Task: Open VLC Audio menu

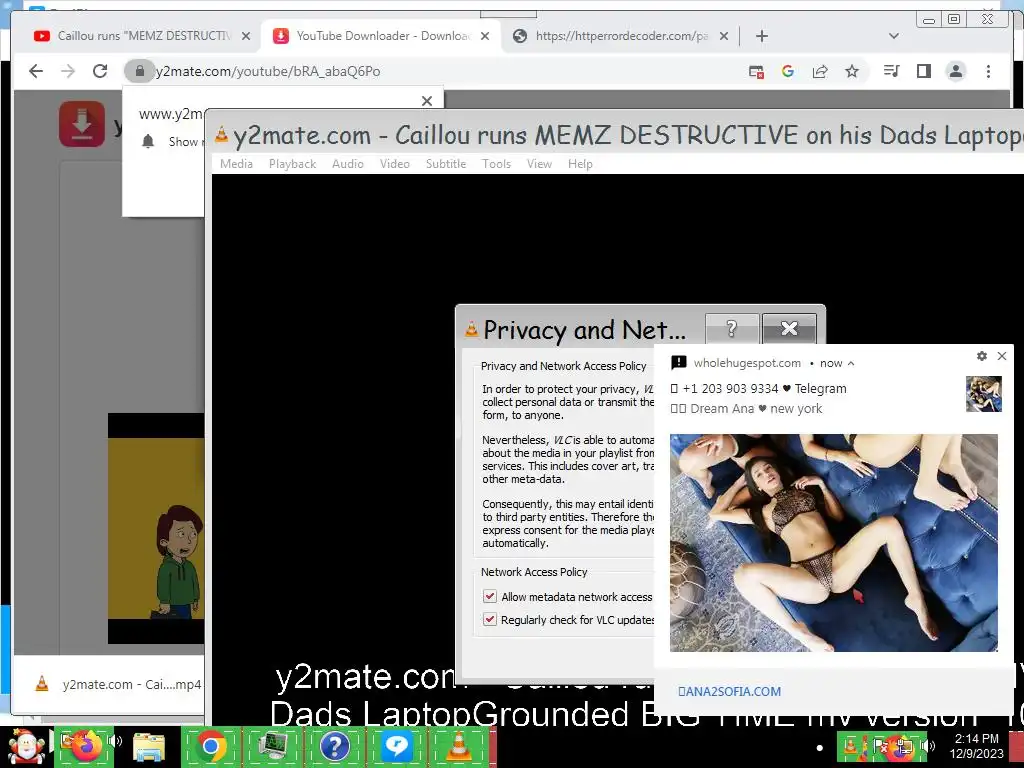Action: [347, 164]
